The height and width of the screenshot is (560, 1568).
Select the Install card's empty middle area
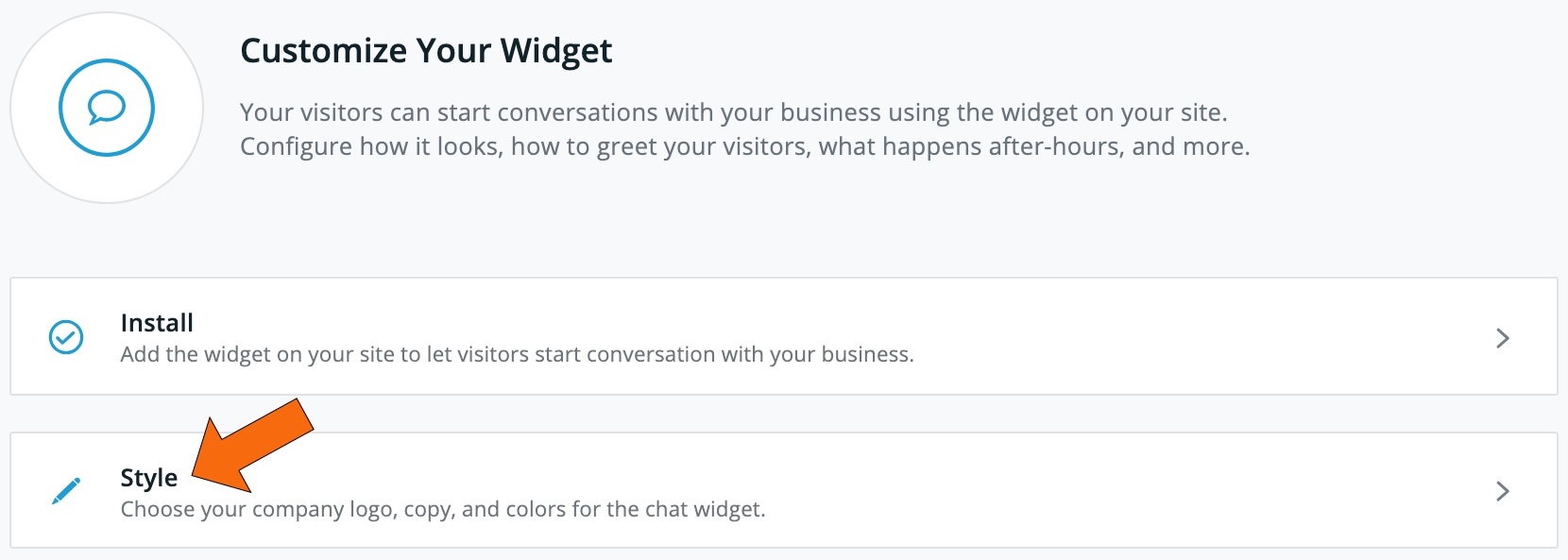[1200, 337]
